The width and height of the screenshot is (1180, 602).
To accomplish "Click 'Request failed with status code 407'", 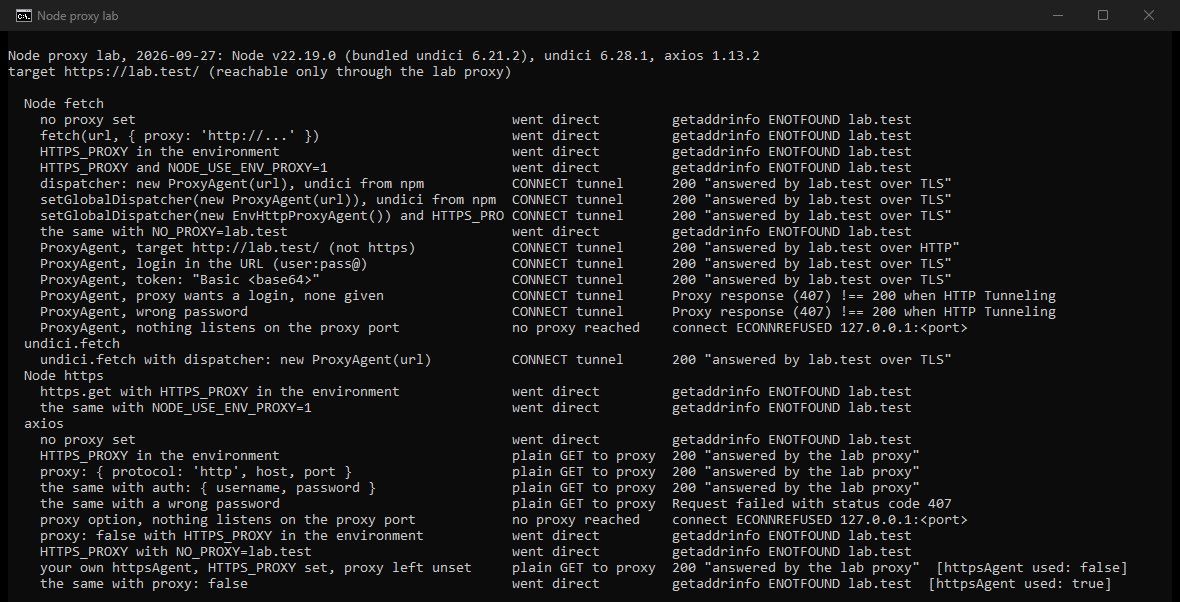I will click(812, 503).
